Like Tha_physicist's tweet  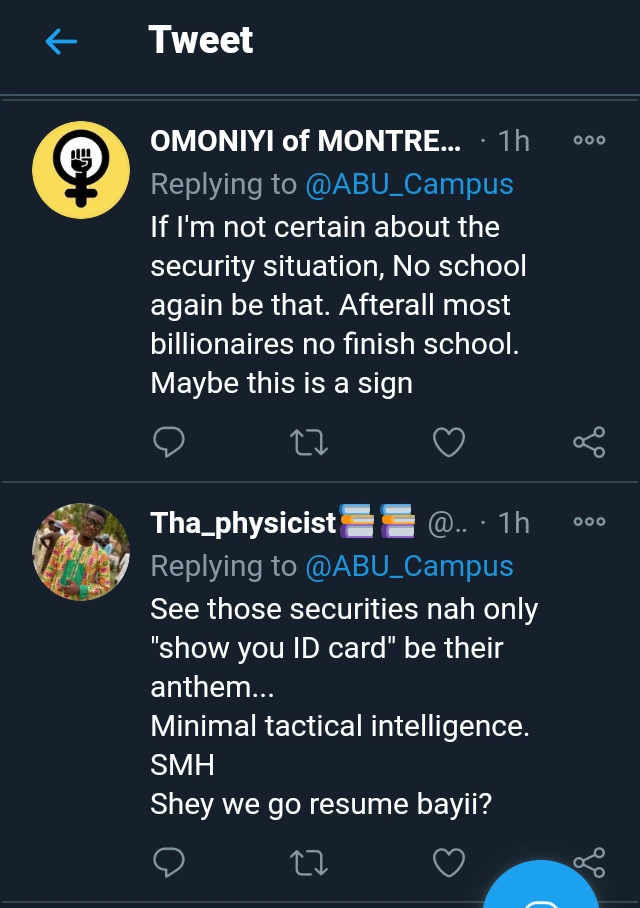coord(449,862)
